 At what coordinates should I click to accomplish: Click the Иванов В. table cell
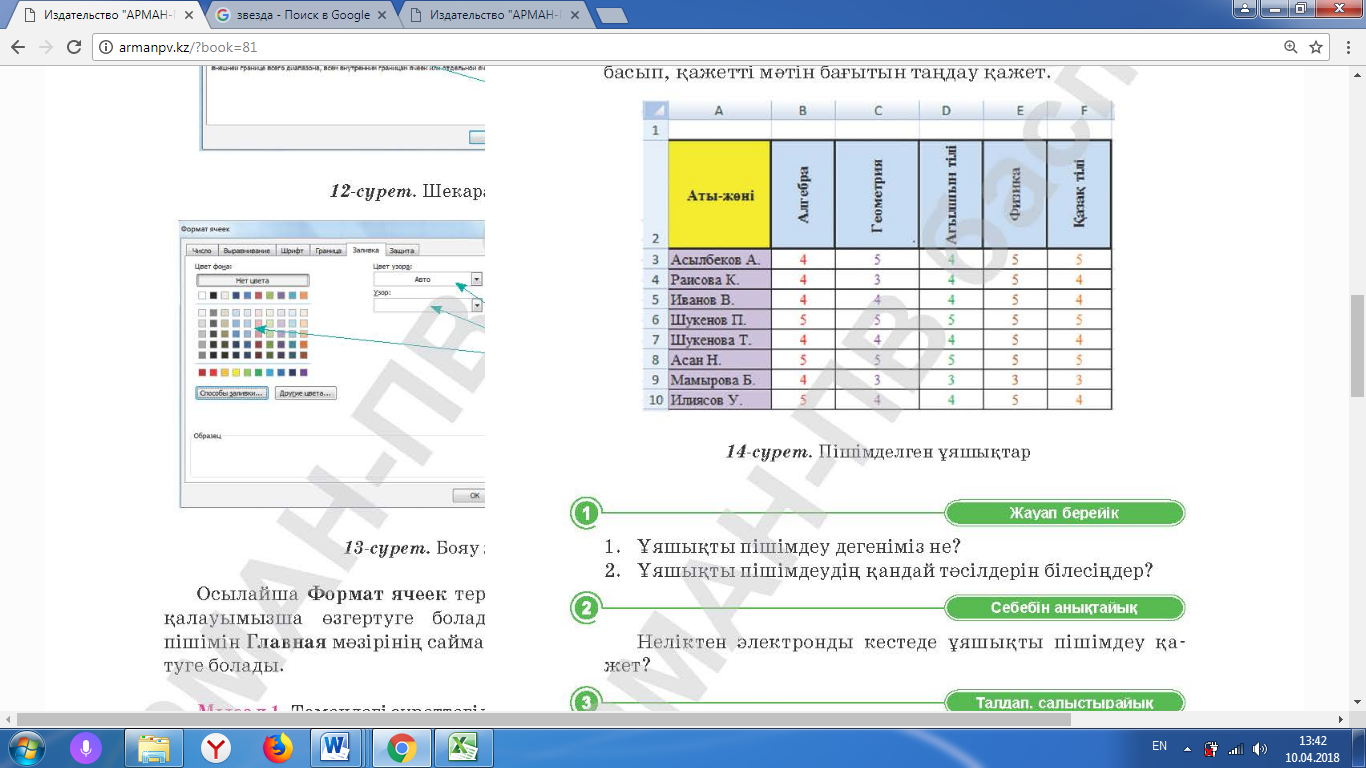pos(720,299)
